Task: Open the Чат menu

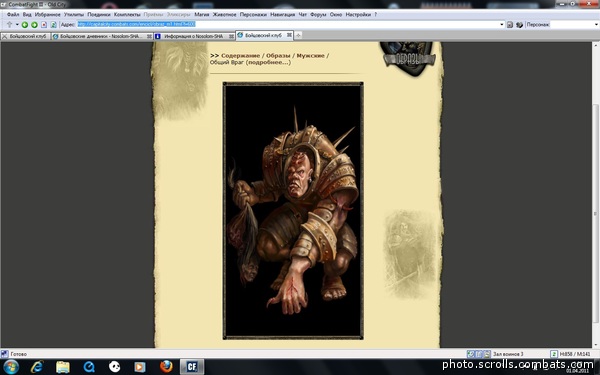Action: (x=302, y=15)
